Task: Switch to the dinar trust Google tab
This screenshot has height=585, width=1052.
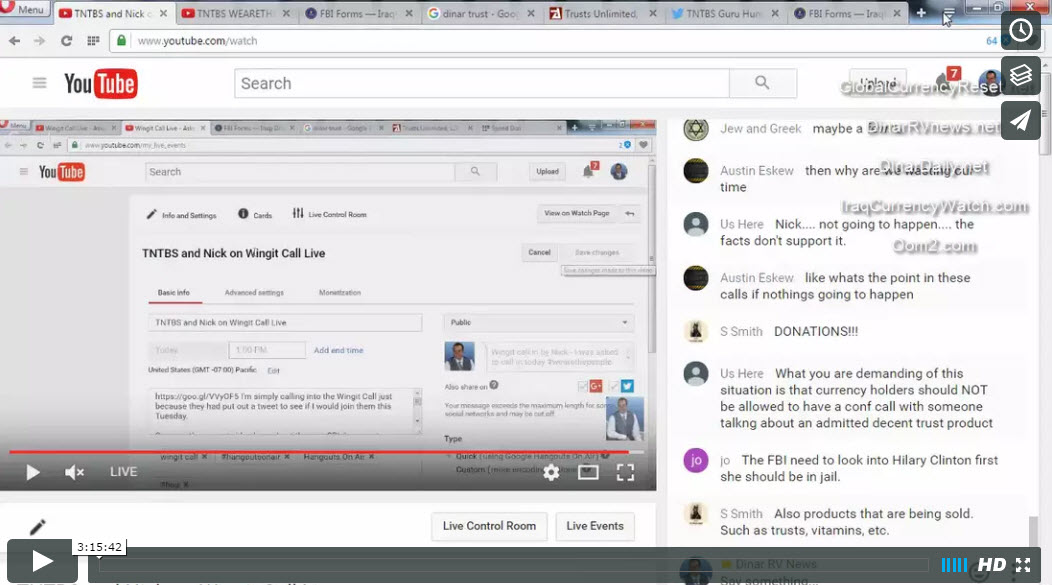Action: 481,13
